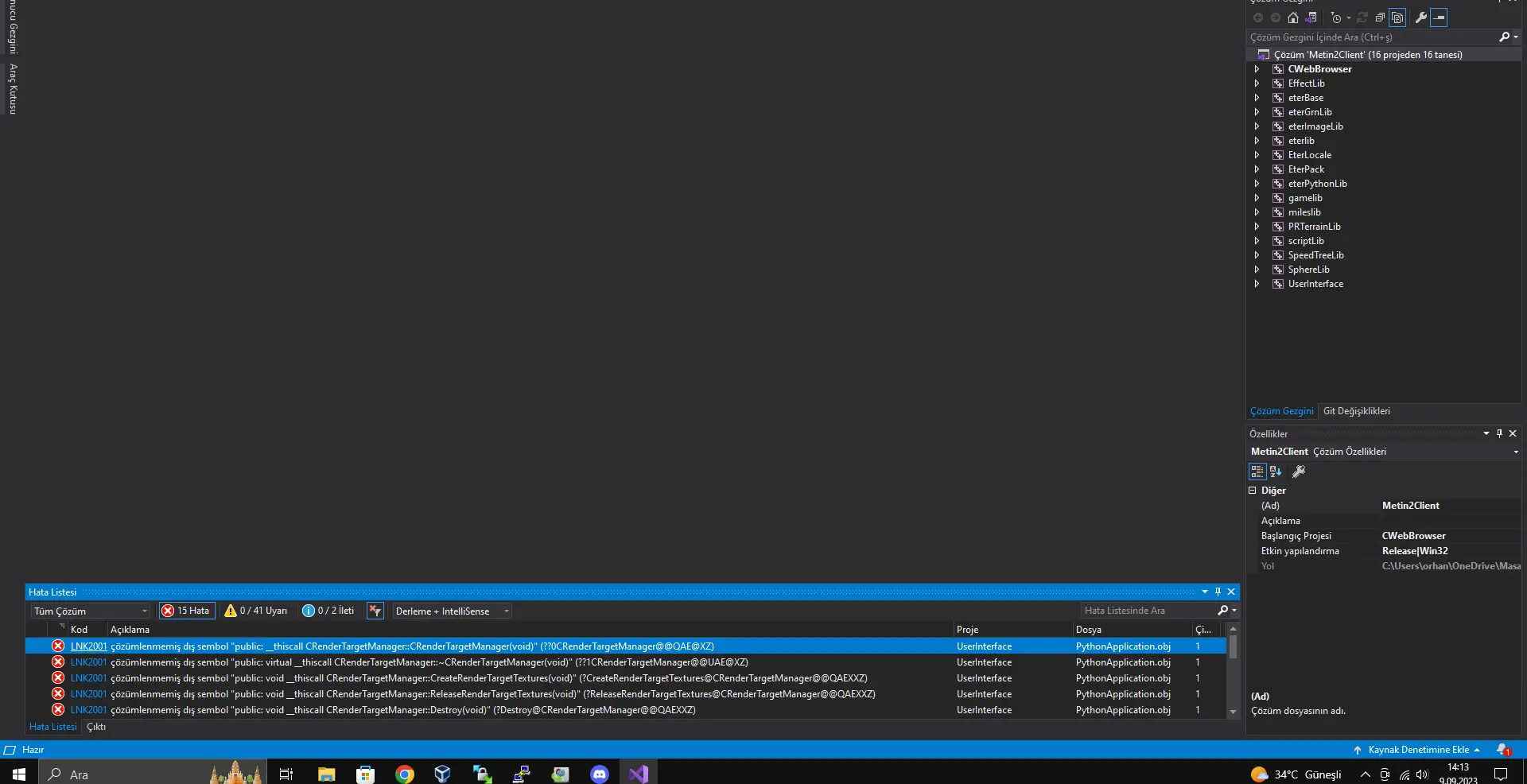Select the ReleaseRenderTargetTextures error row icon
This screenshot has height=784, width=1527.
(58, 694)
